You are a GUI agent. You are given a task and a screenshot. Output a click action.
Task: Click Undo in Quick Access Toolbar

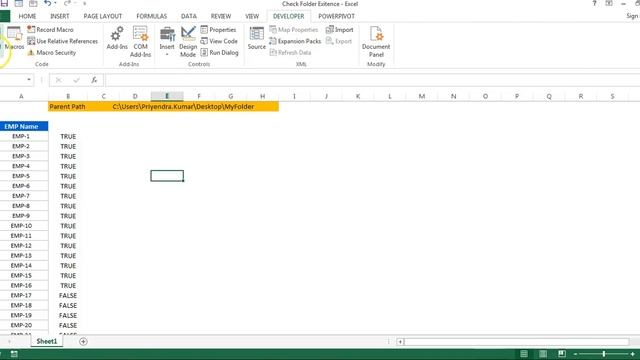tap(48, 4)
